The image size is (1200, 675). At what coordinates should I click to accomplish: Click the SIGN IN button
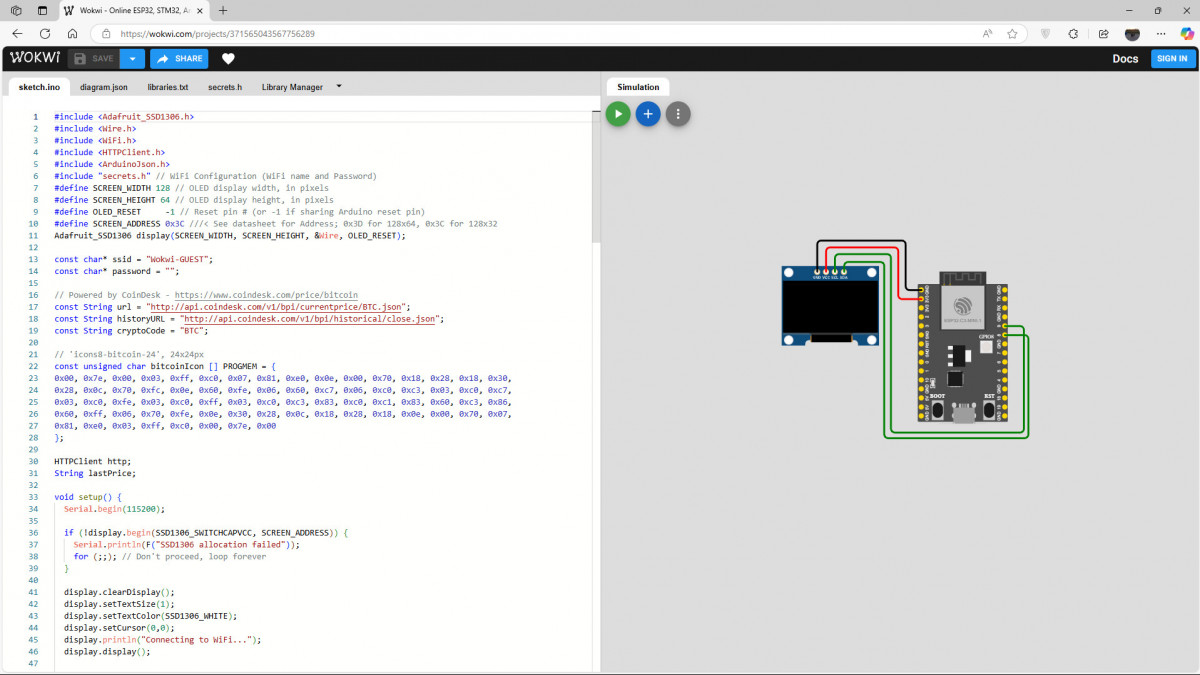(x=1172, y=58)
